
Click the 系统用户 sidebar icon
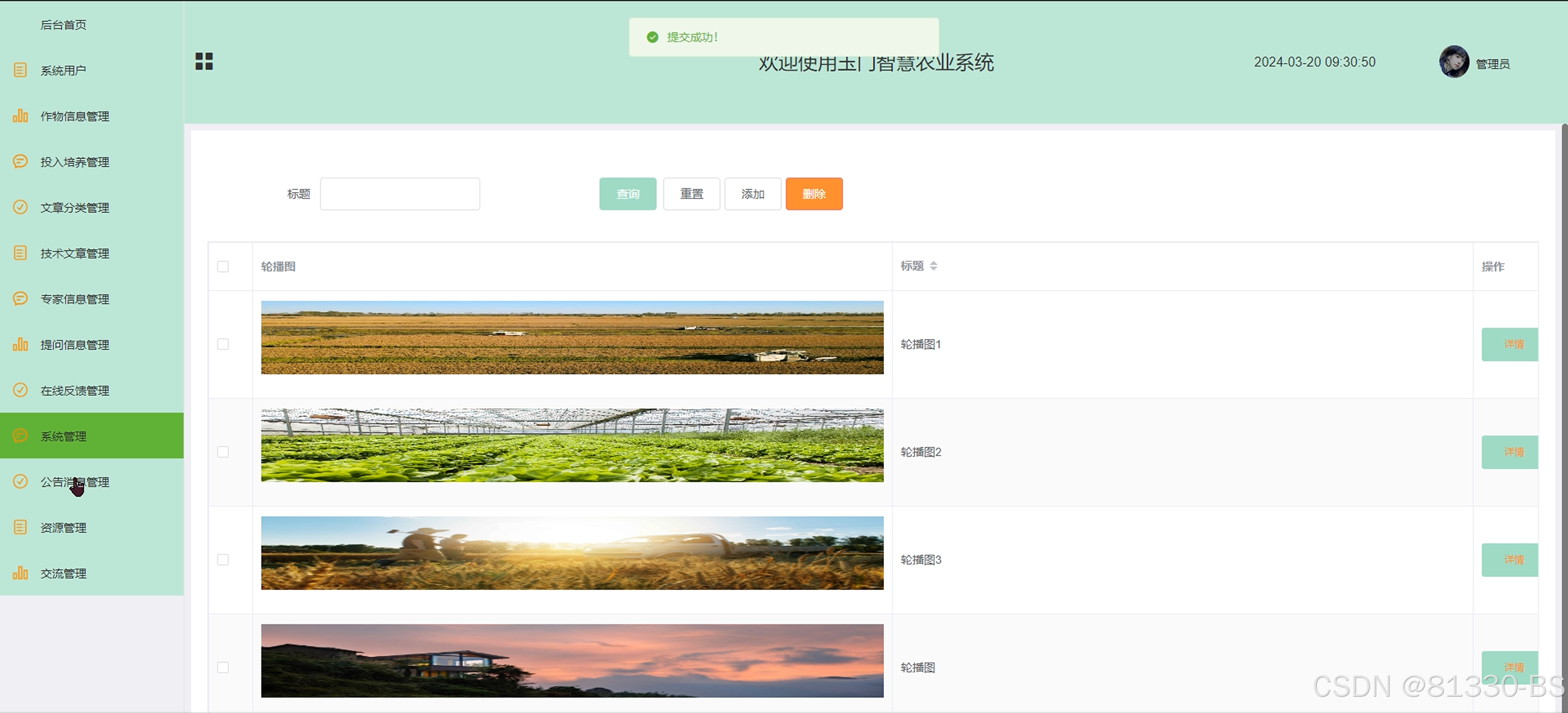tap(20, 70)
